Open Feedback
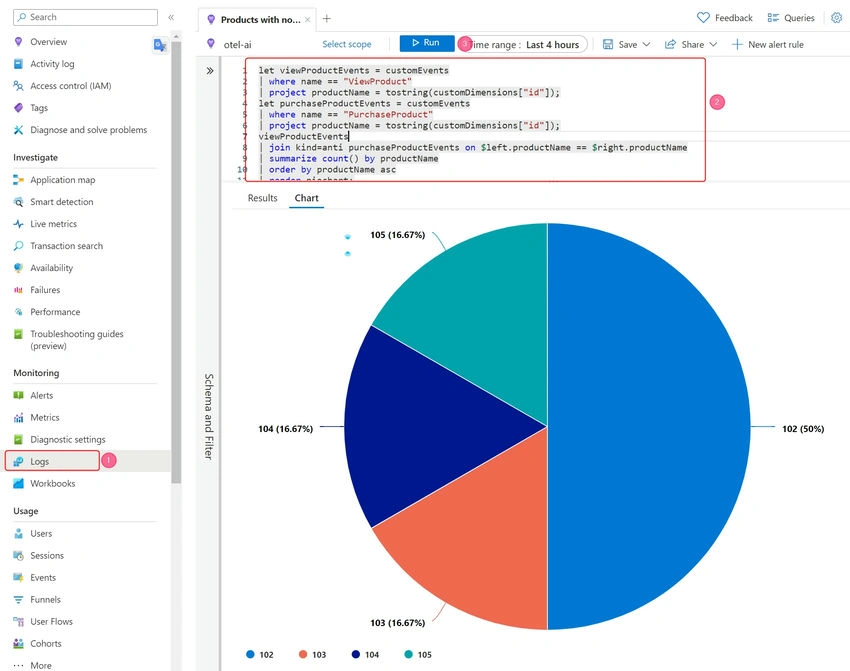 (x=725, y=18)
